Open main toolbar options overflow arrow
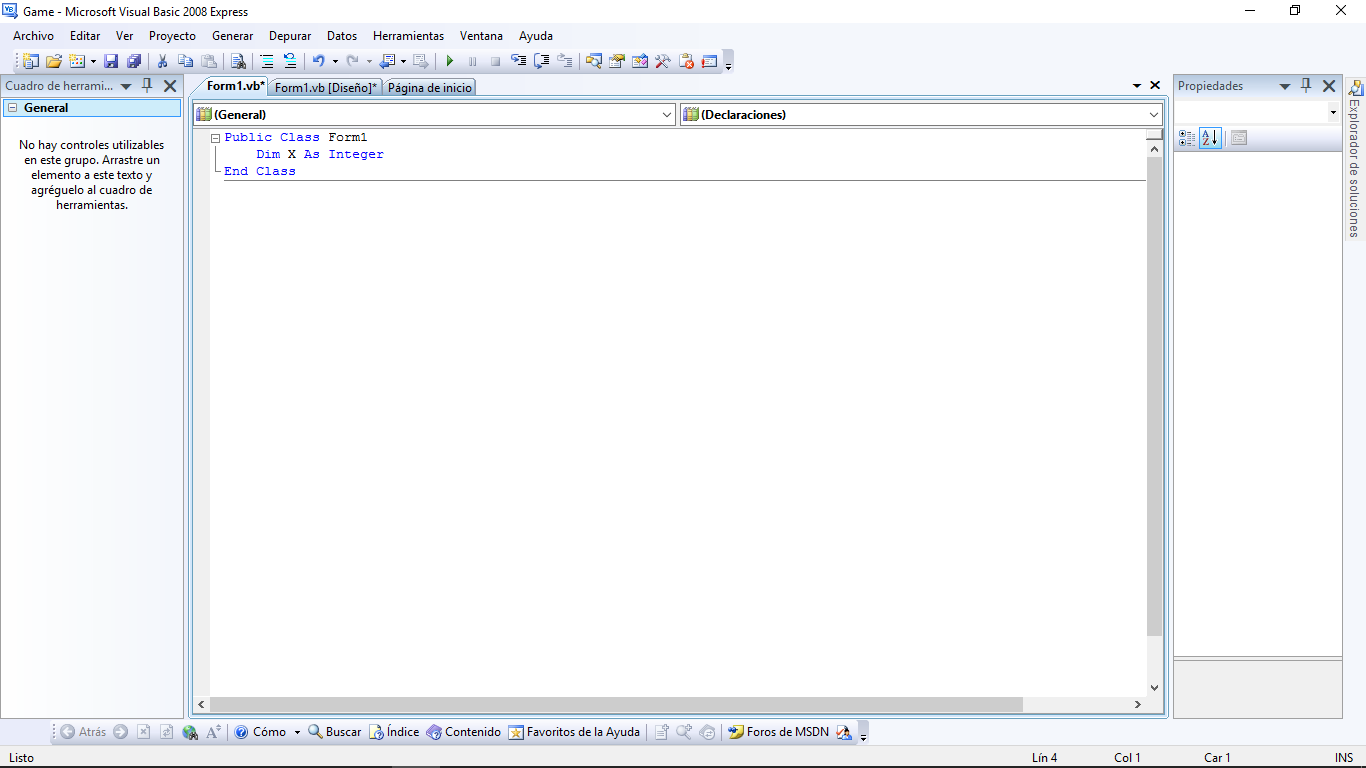Screen dimensions: 1366x768 coord(728,63)
